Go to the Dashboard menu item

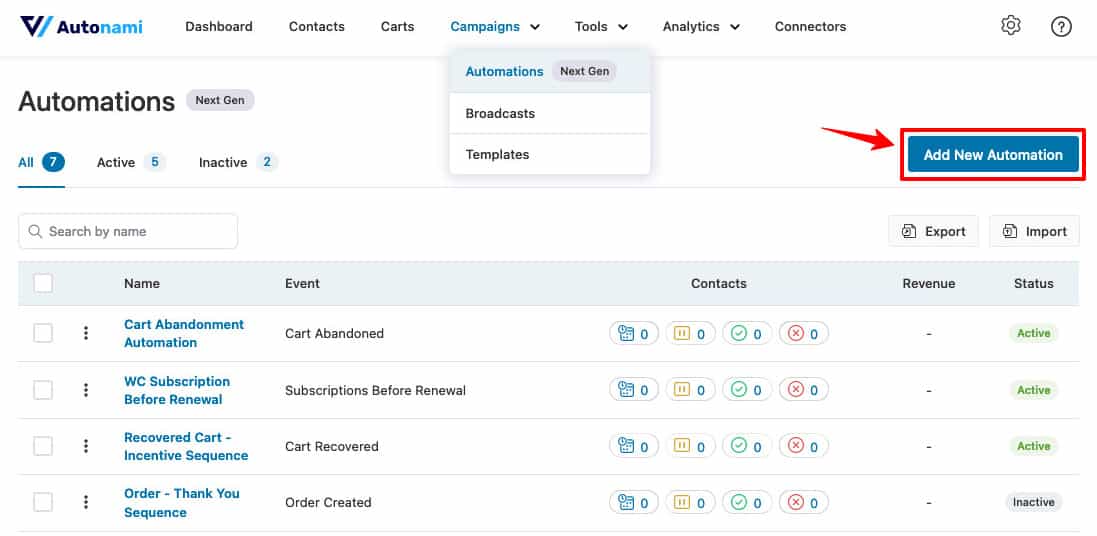tap(219, 27)
